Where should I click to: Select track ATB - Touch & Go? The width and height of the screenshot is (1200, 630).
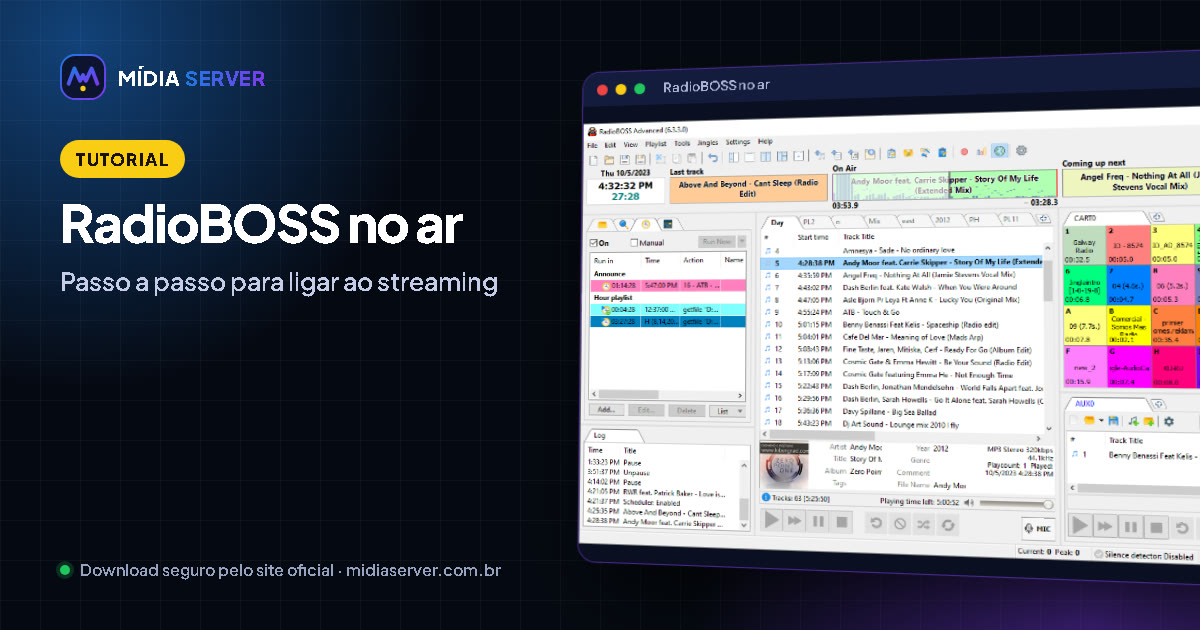[x=902, y=312]
